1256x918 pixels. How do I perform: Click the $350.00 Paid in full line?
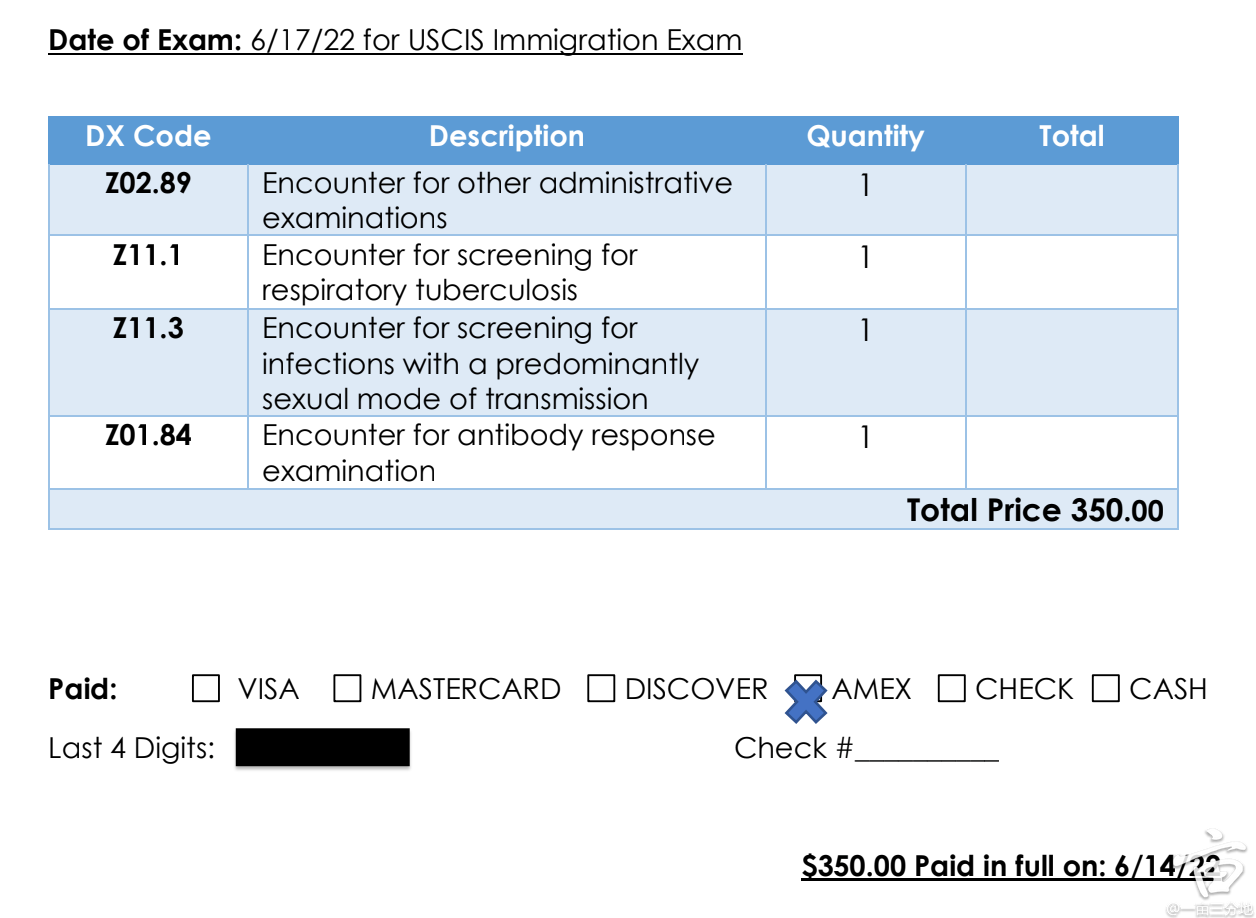[x=1010, y=866]
